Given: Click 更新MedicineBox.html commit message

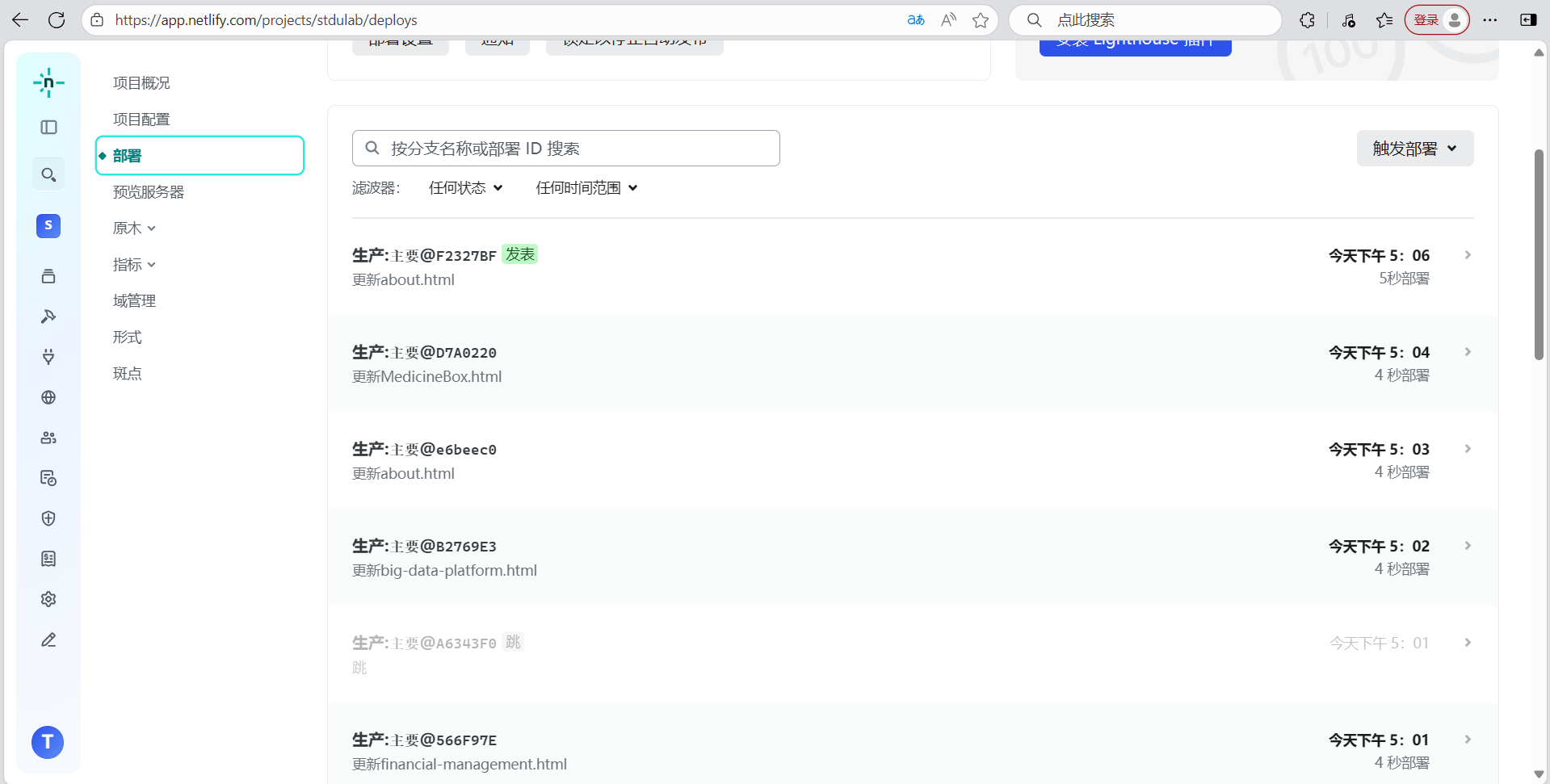Looking at the screenshot, I should click(427, 377).
